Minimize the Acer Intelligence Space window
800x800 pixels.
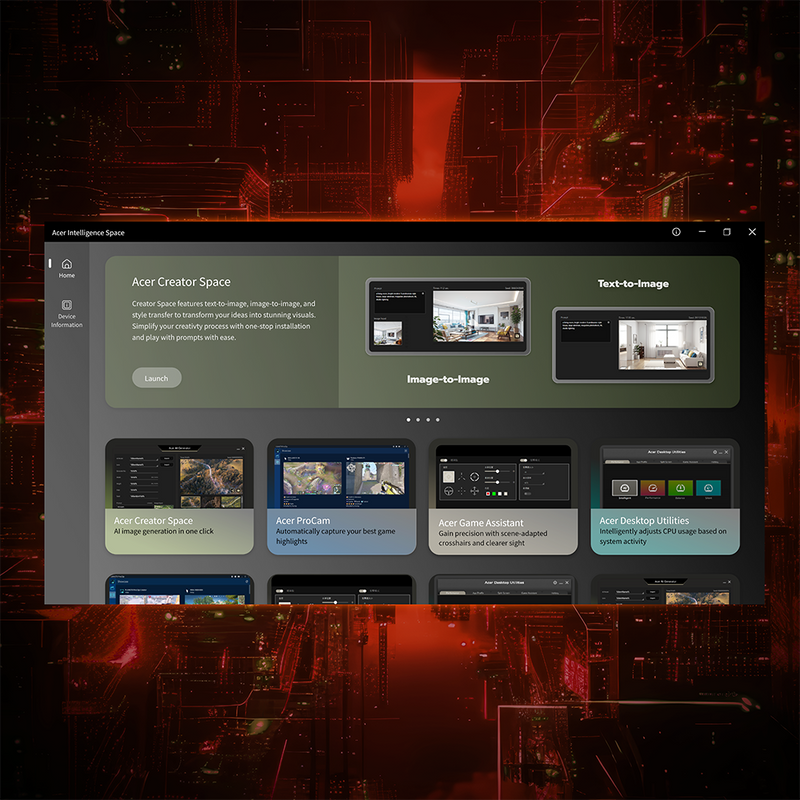[702, 232]
